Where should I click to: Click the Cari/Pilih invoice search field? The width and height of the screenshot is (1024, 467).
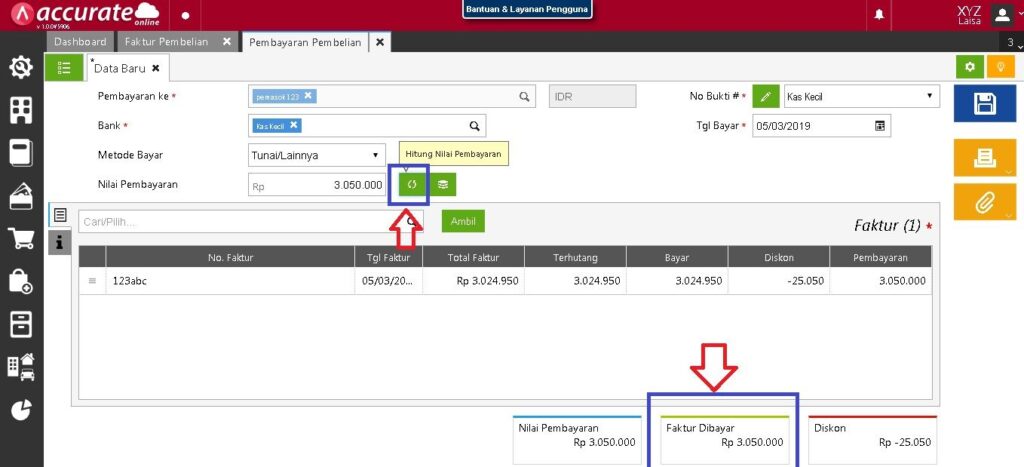click(240, 221)
